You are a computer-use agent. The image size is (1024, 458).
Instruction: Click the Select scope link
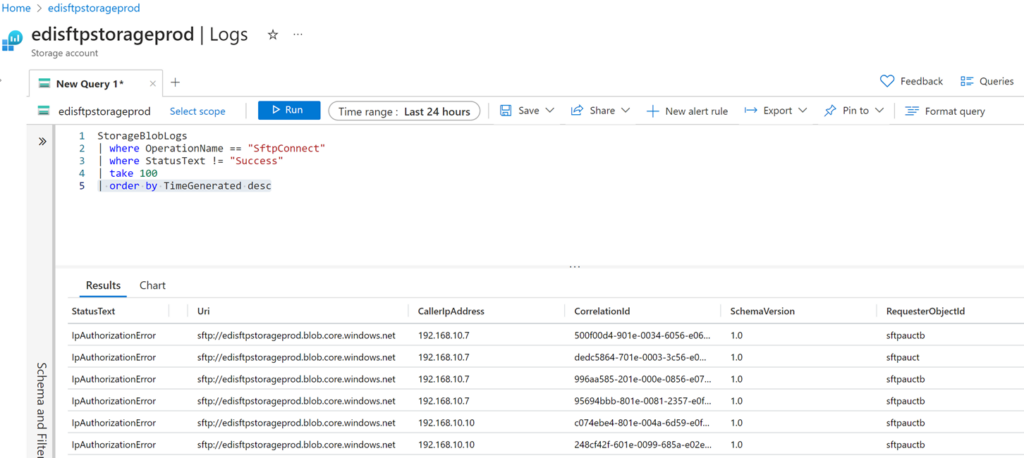[x=197, y=111]
